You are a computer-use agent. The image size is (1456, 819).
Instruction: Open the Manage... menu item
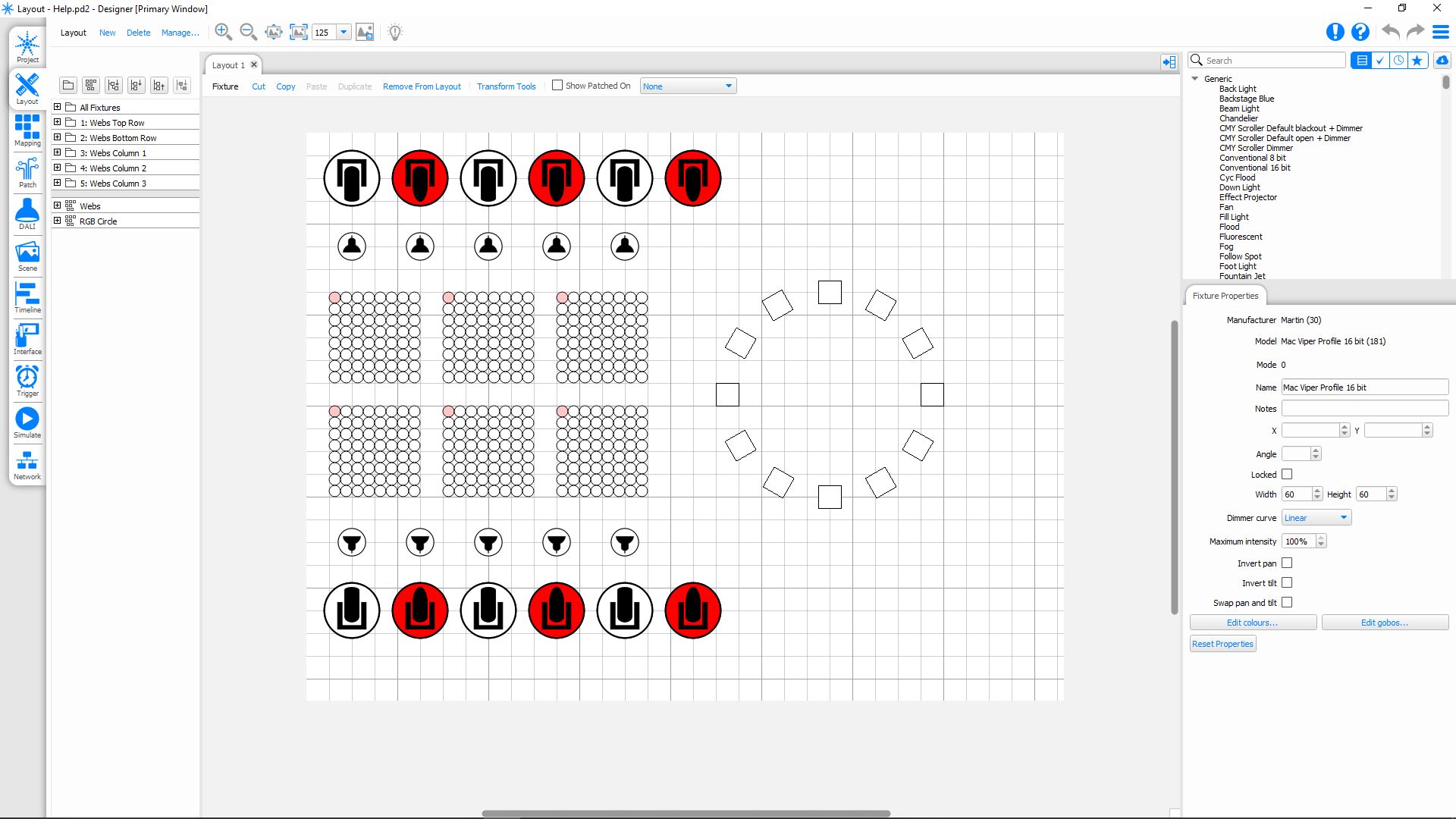point(180,33)
